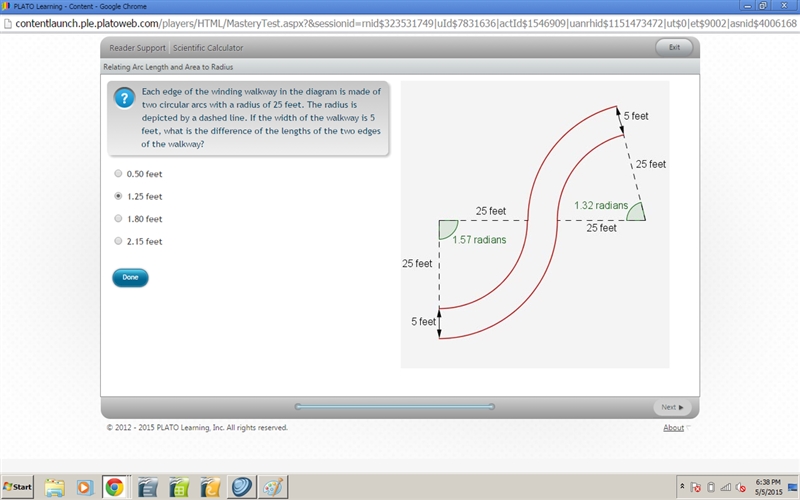
Task: Click the show desktop tray icon
Action: tap(793, 487)
